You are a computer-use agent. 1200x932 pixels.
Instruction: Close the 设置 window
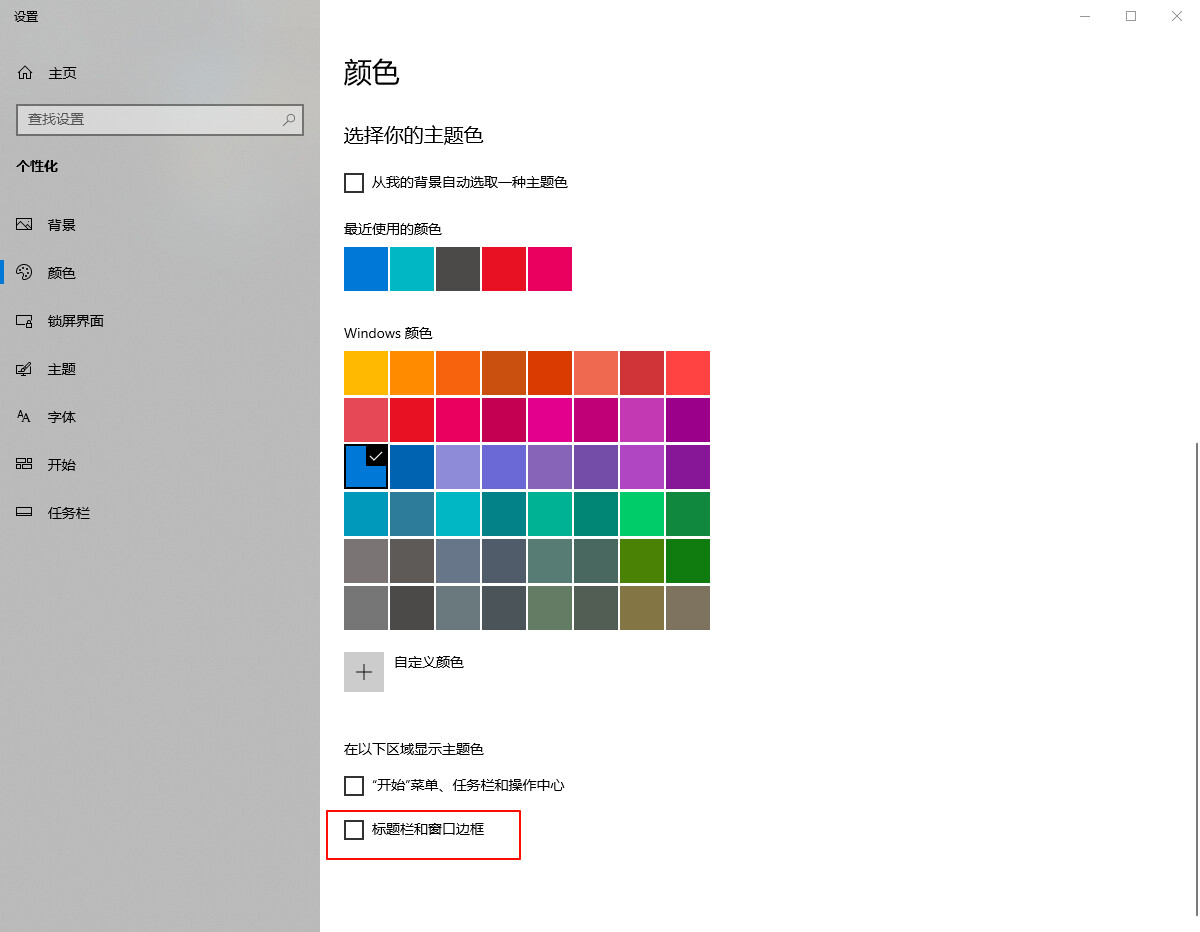1177,16
